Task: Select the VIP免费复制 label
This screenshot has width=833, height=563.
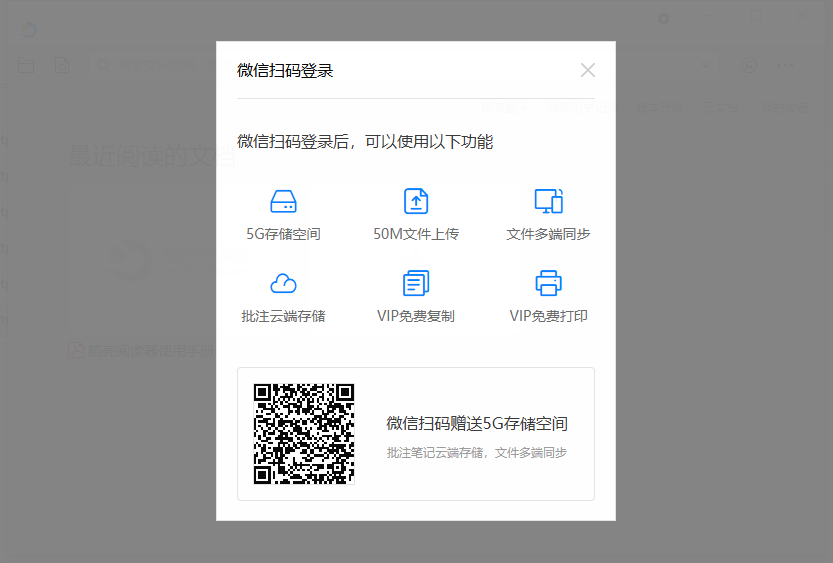Action: (416, 317)
